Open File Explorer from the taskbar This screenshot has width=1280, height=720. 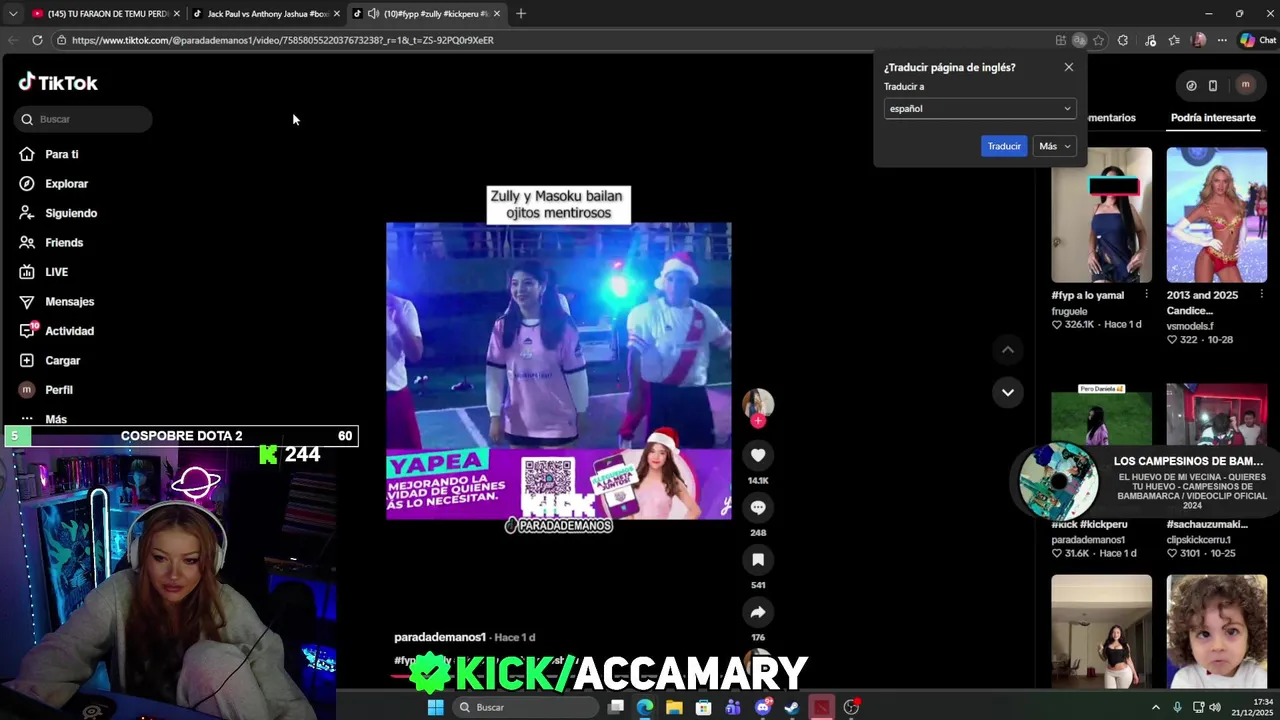674,707
